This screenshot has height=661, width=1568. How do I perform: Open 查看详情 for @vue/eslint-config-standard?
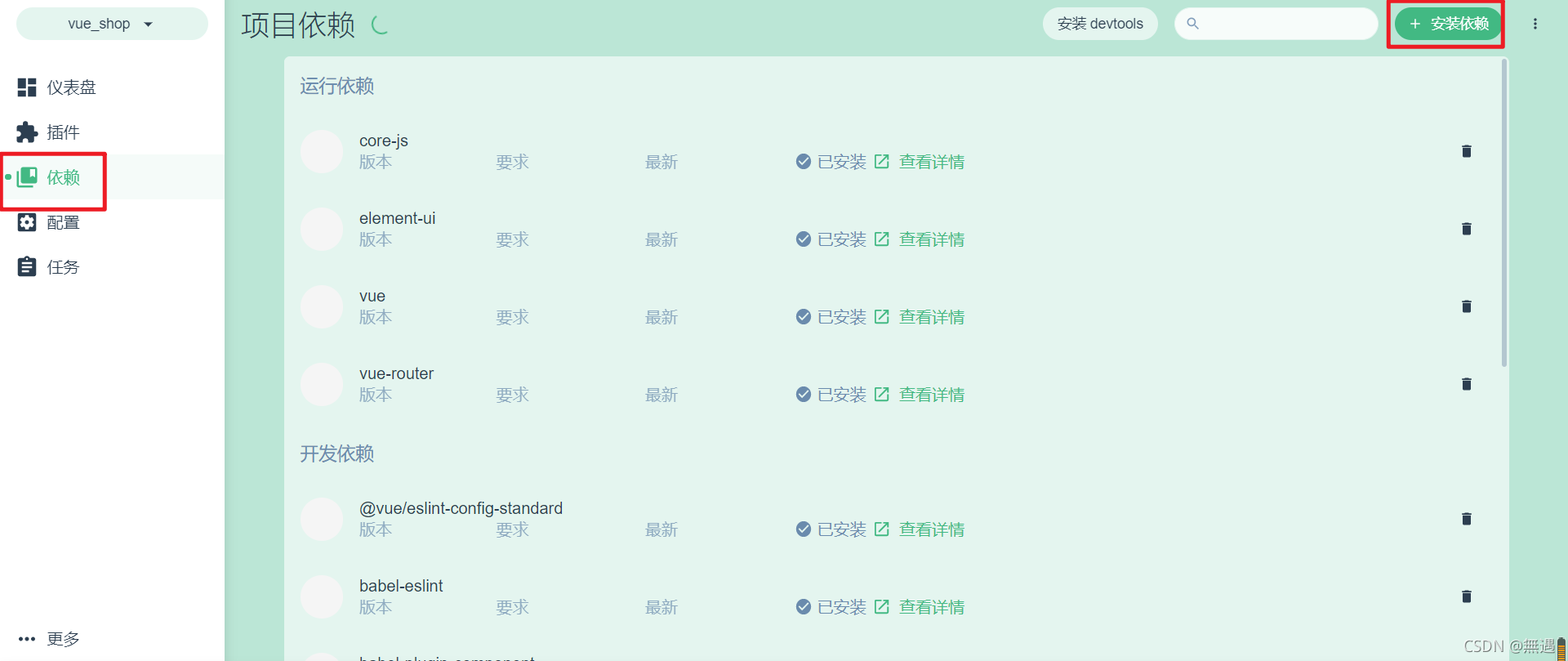[932, 529]
